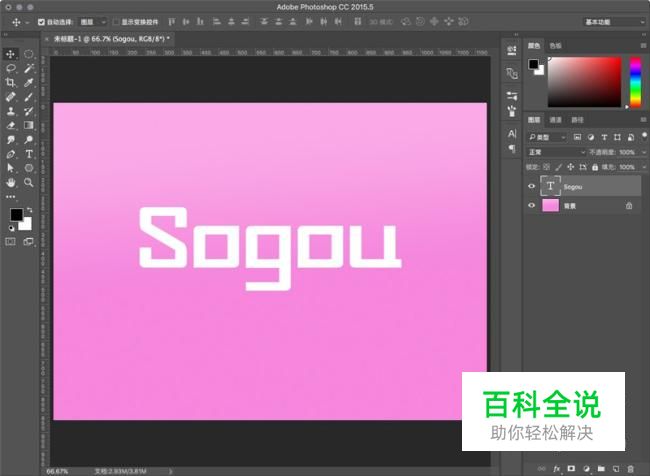Uncheck the Auto-Select checkbox
This screenshot has height=476, width=650.
41,22
